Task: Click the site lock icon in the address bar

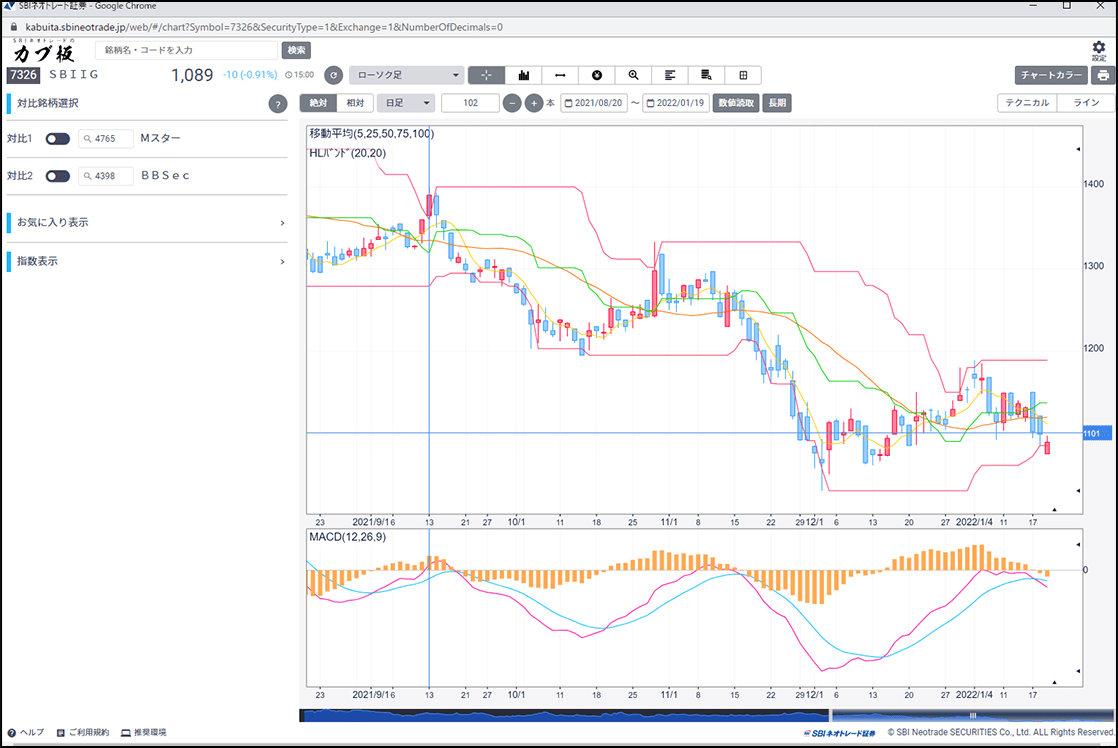Action: (13, 27)
